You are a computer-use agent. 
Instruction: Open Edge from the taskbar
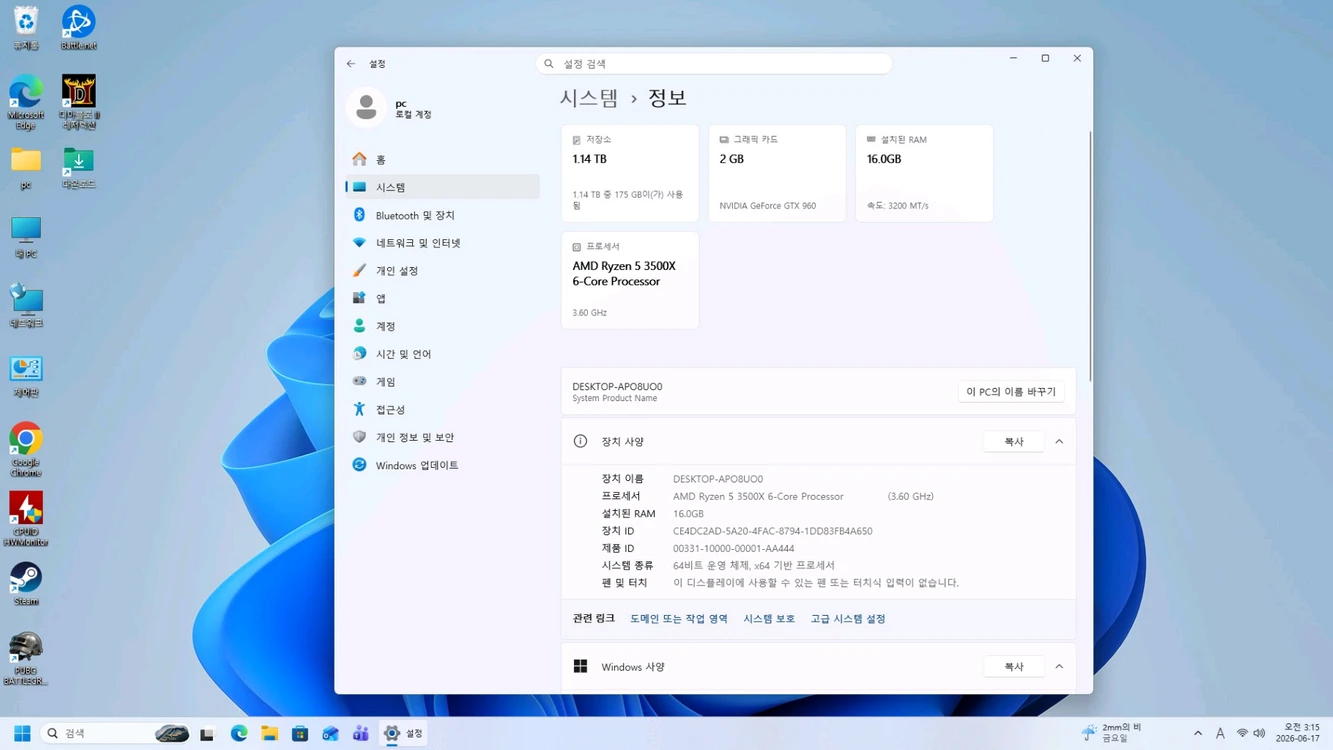point(239,734)
